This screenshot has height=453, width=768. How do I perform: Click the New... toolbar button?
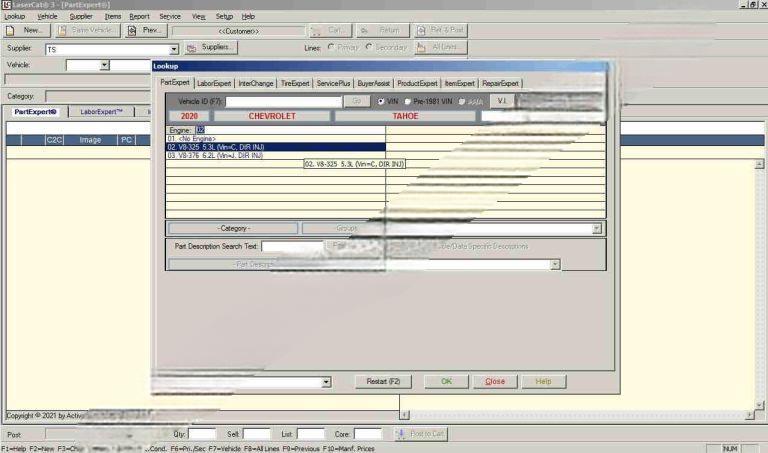tap(27, 30)
